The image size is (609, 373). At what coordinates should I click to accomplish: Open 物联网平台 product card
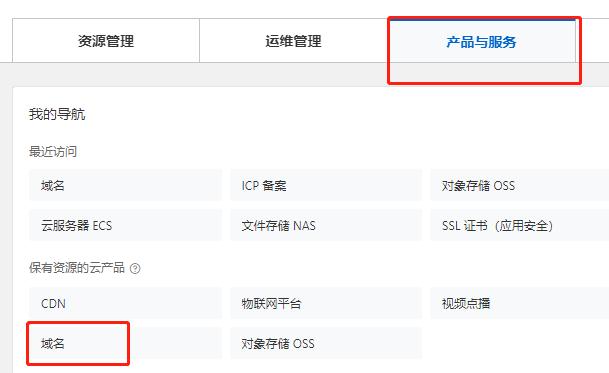click(326, 303)
